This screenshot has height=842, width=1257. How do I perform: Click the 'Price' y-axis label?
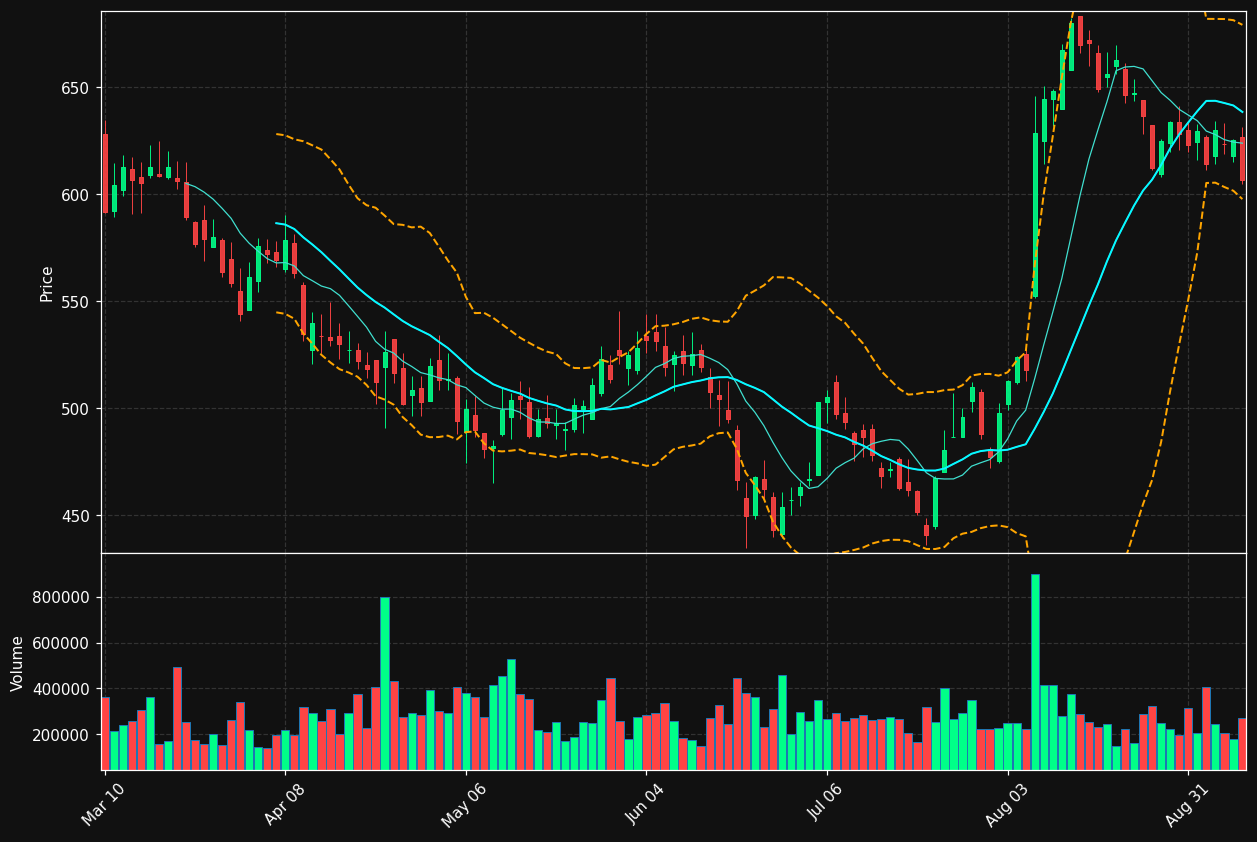[x=47, y=283]
